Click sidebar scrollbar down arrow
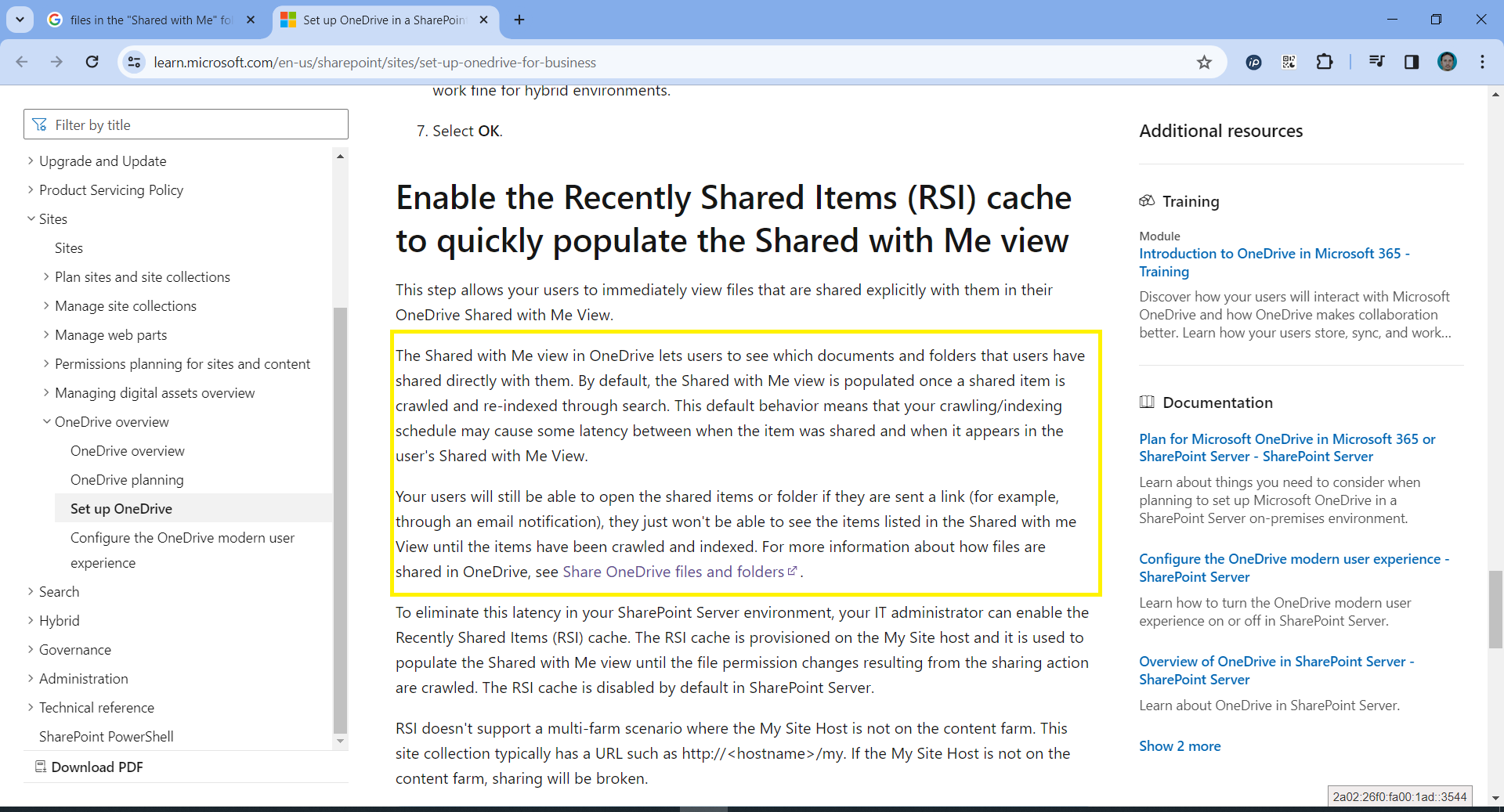Image resolution: width=1504 pixels, height=812 pixels. pyautogui.click(x=340, y=740)
